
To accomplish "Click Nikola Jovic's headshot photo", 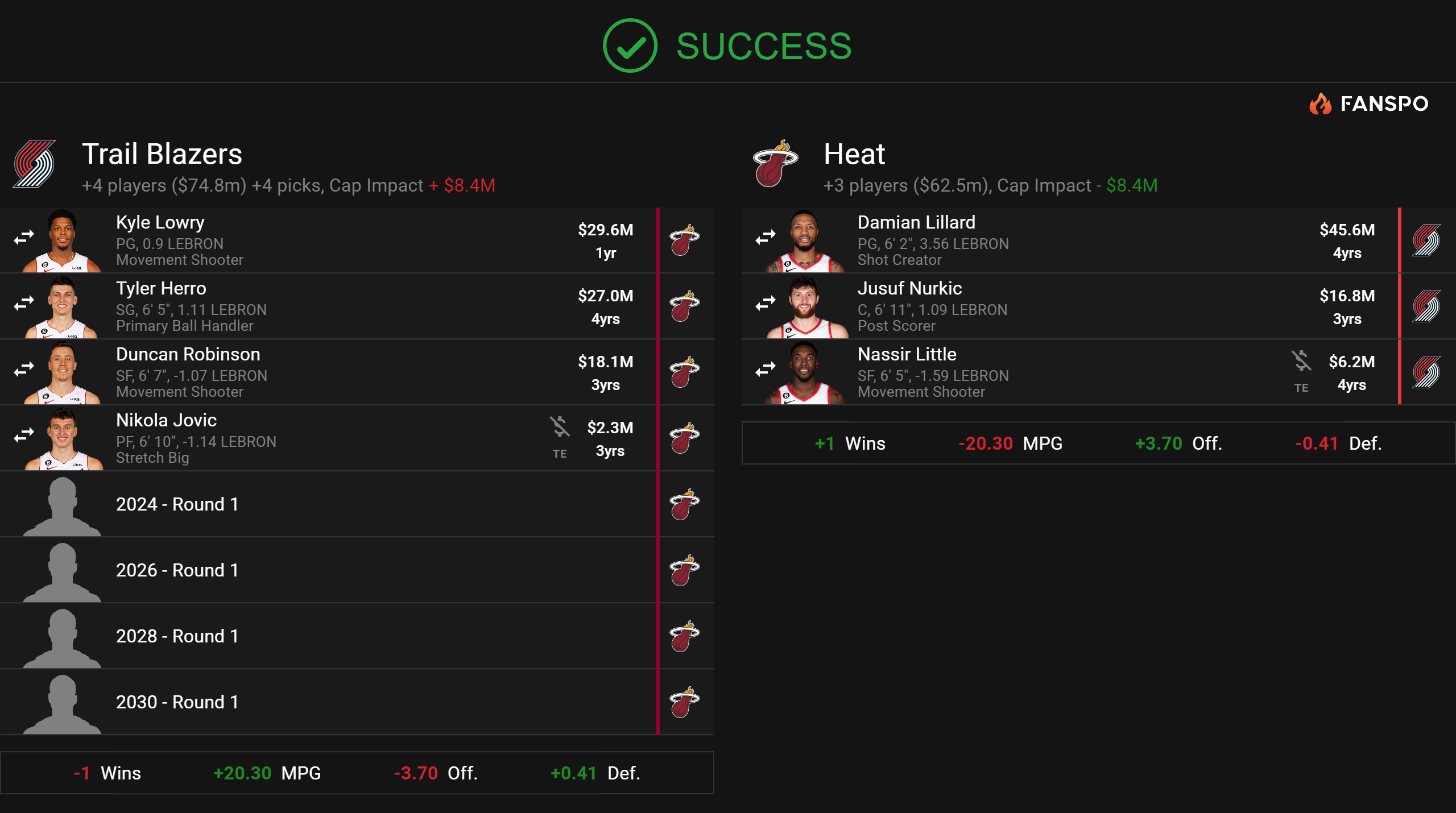I will coord(63,438).
